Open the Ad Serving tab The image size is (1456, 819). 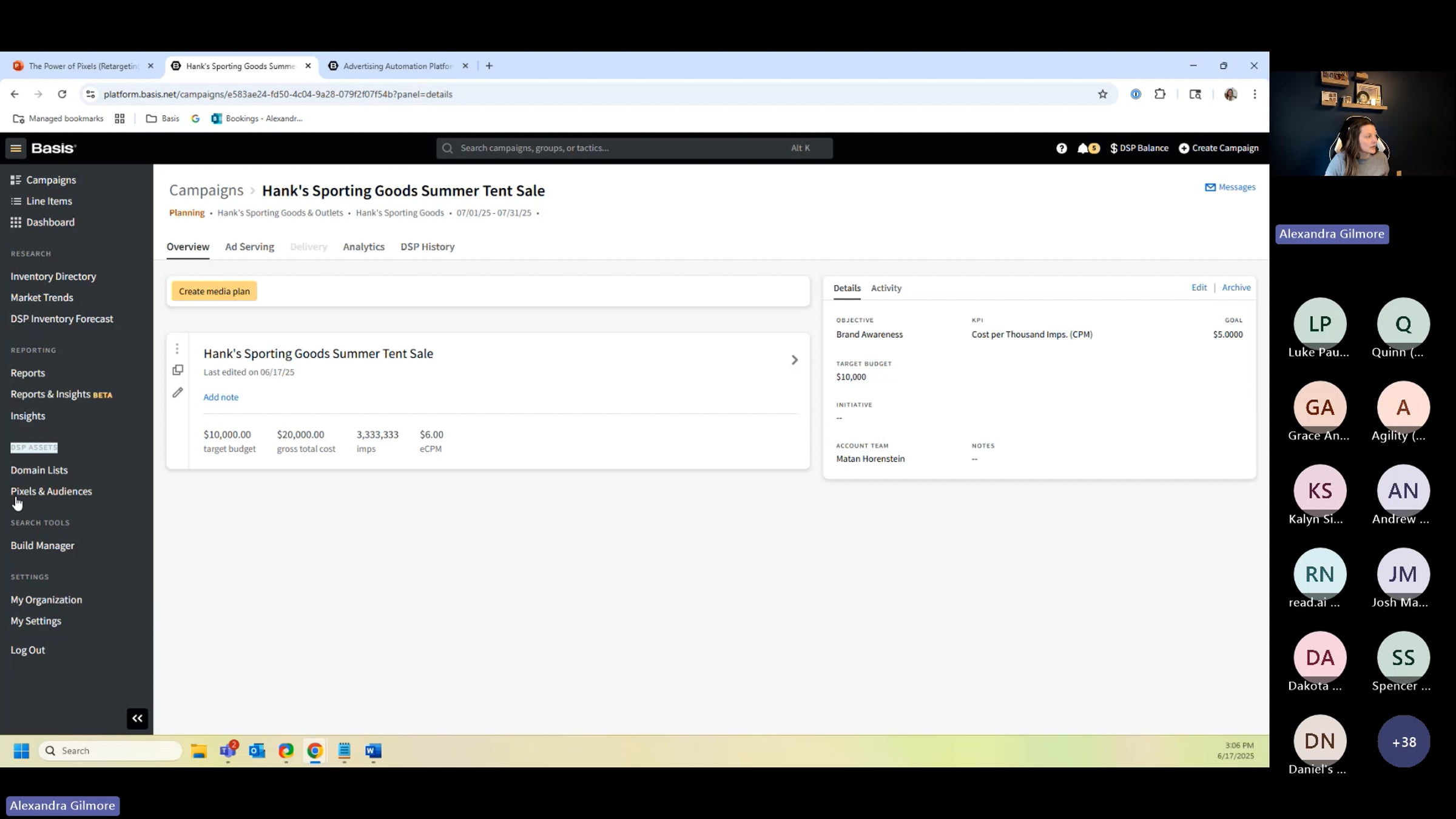point(249,246)
